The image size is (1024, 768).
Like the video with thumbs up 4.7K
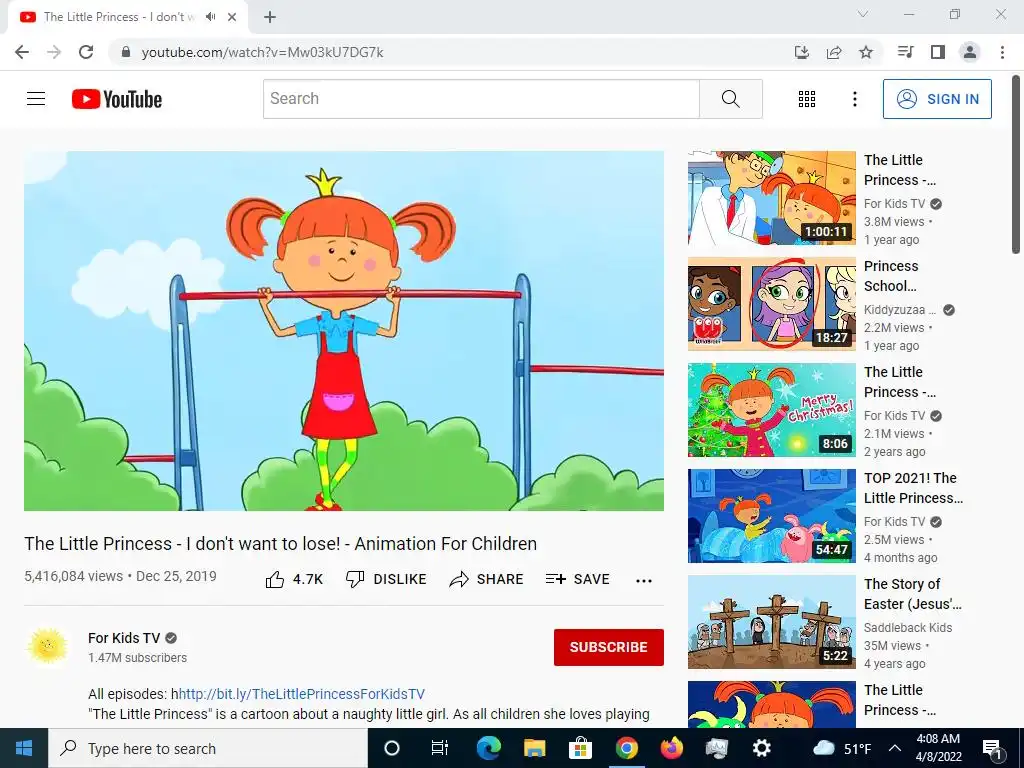(x=294, y=579)
